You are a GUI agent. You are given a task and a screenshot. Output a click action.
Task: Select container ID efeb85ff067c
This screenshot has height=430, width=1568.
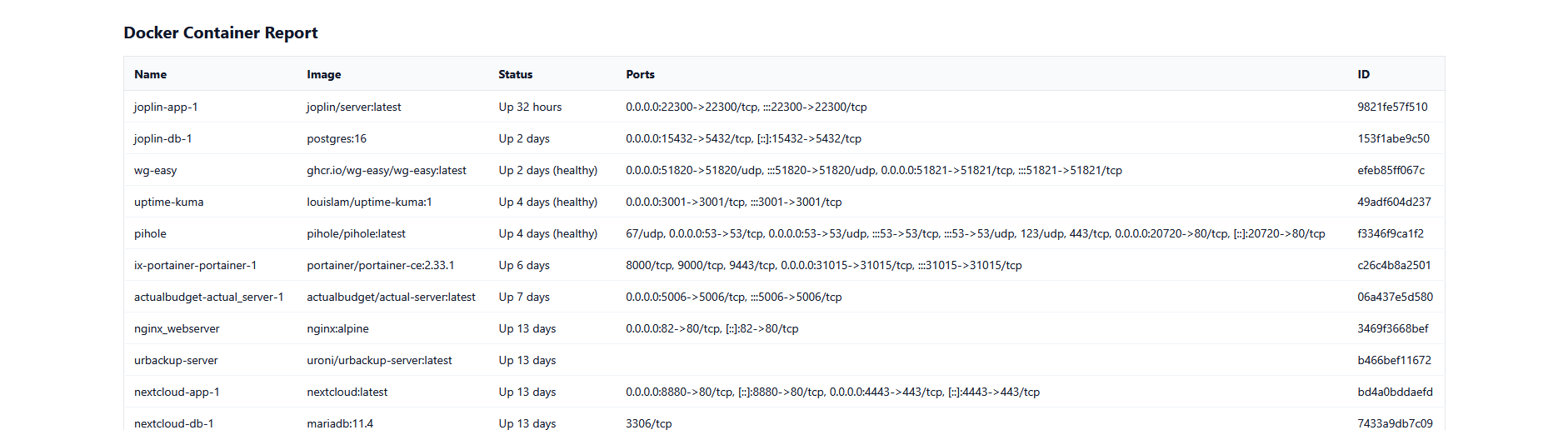pyautogui.click(x=1391, y=170)
